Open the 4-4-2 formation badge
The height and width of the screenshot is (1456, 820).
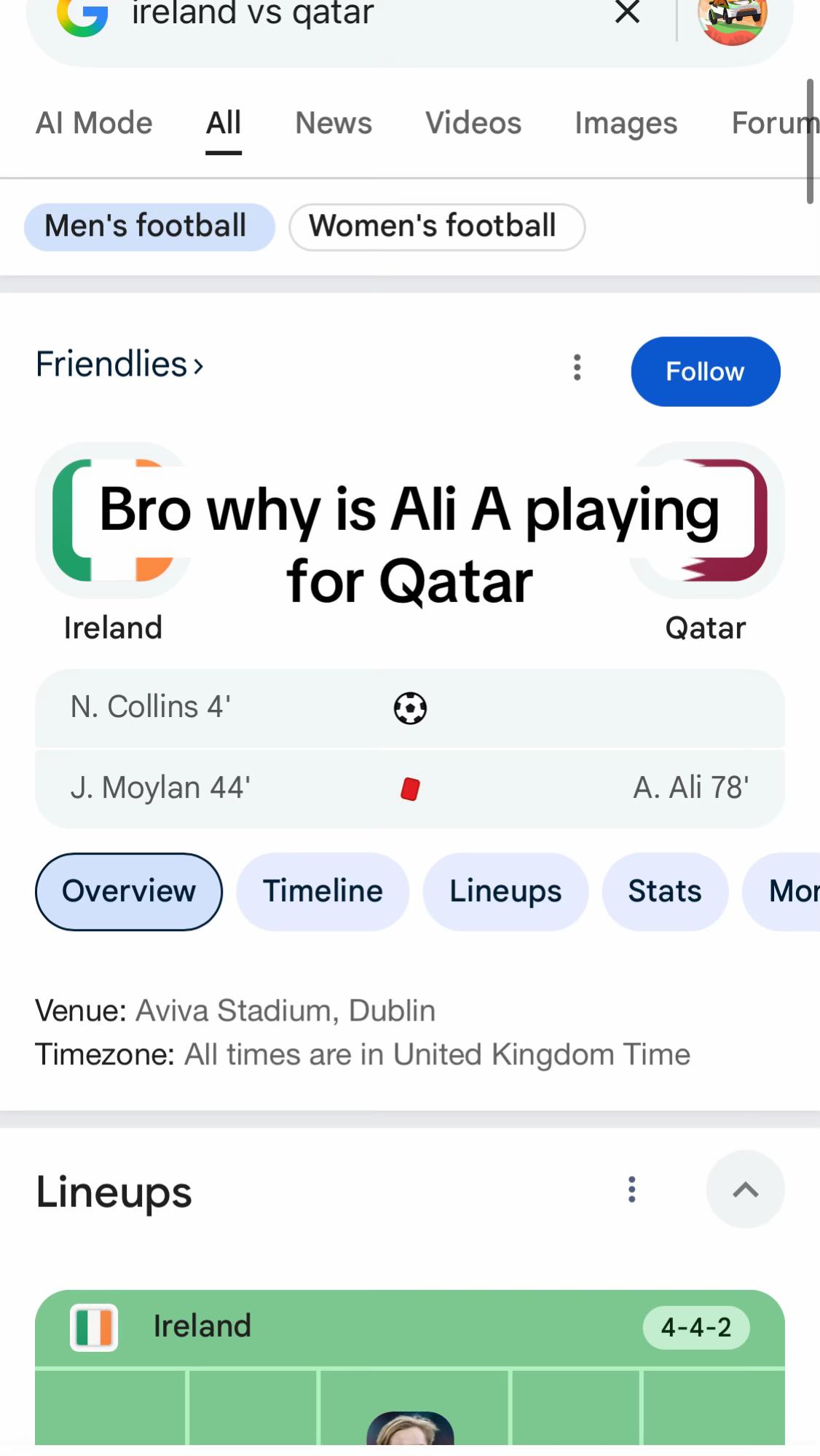point(696,1328)
